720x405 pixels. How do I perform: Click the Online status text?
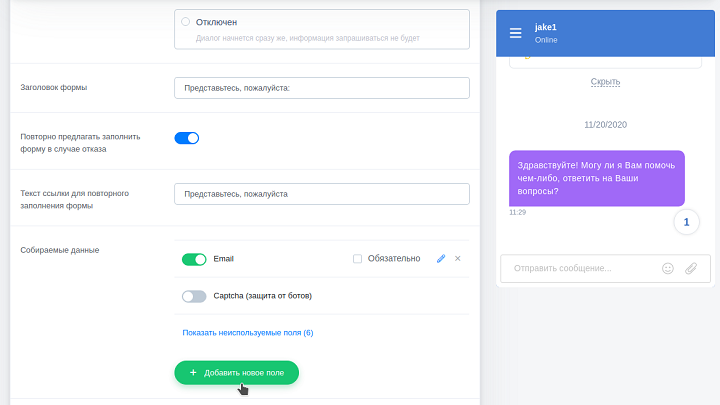(546, 40)
